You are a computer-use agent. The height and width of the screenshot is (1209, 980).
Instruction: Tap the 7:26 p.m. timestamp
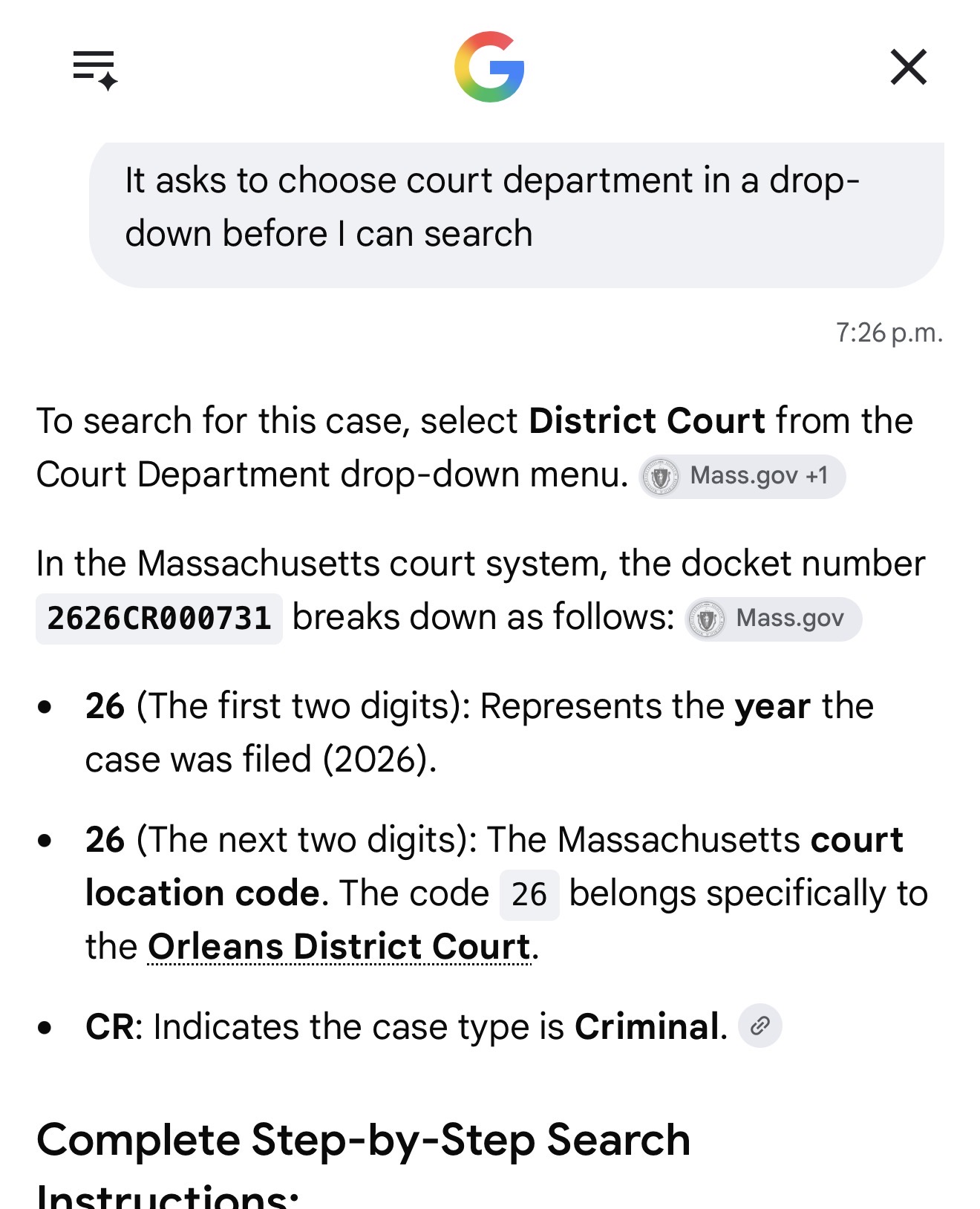889,333
